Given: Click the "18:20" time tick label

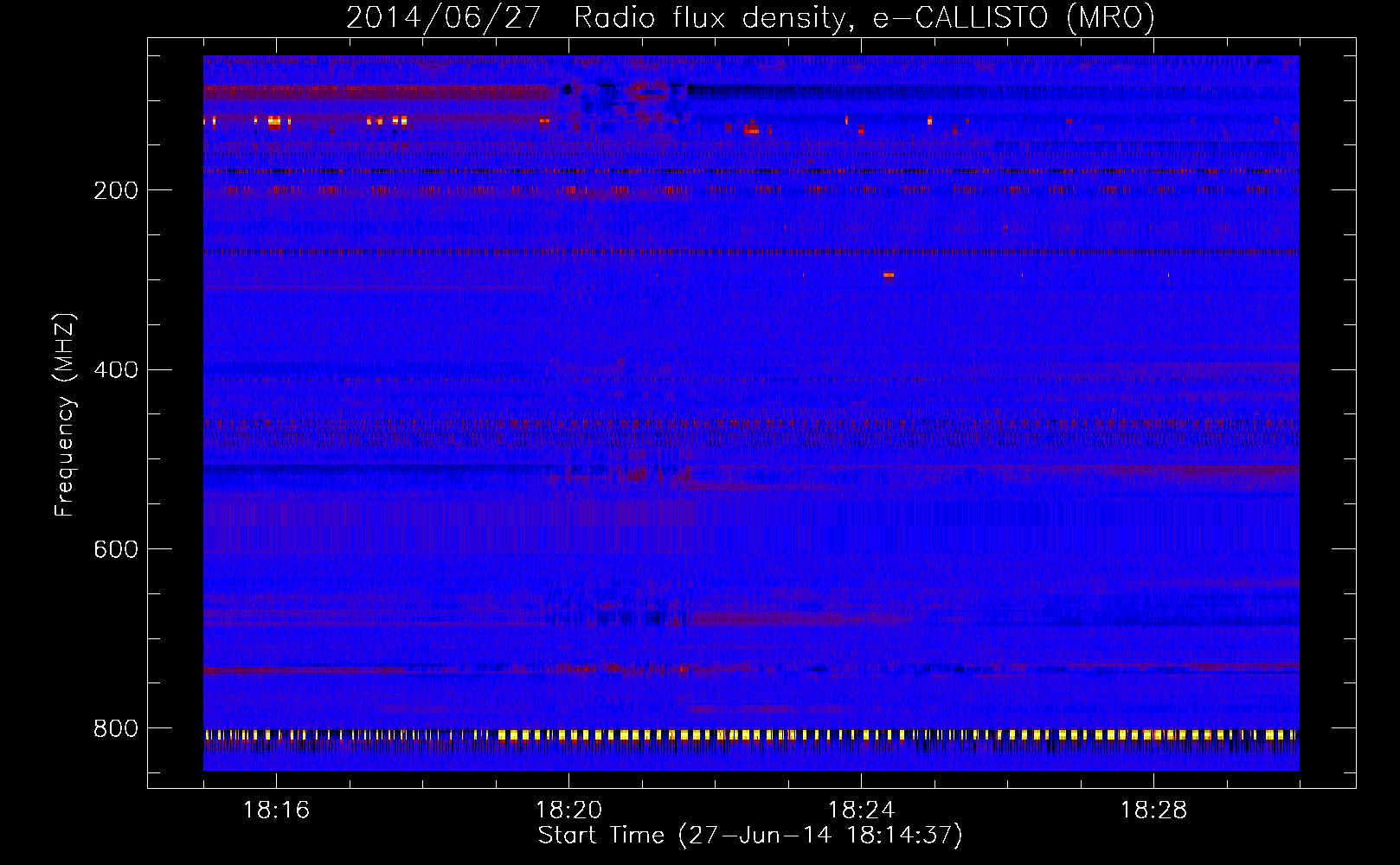Looking at the screenshot, I should [x=569, y=811].
